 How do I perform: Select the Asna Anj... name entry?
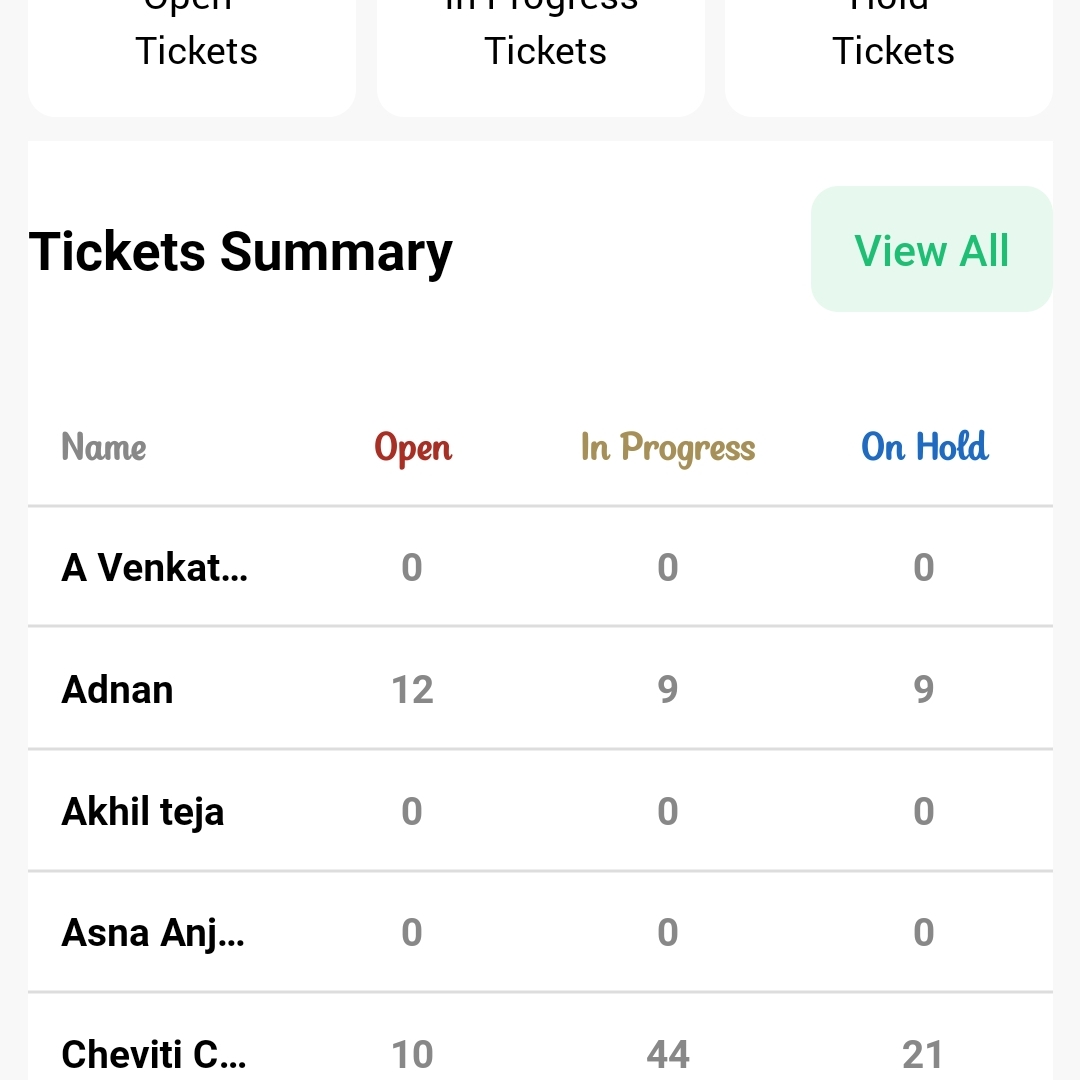pos(153,933)
